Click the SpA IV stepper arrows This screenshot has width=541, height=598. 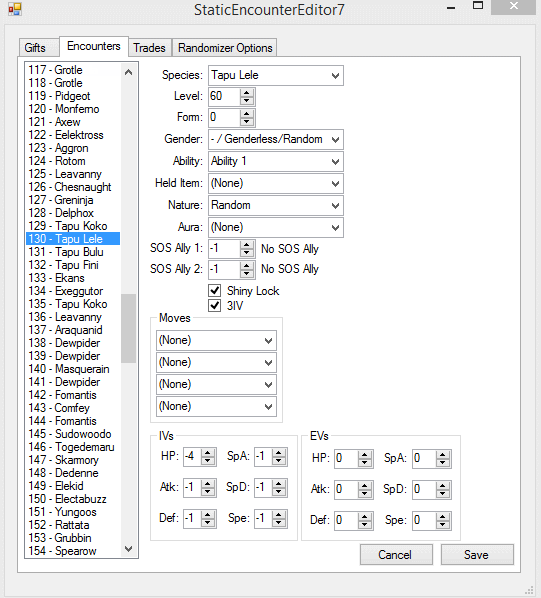click(279, 457)
